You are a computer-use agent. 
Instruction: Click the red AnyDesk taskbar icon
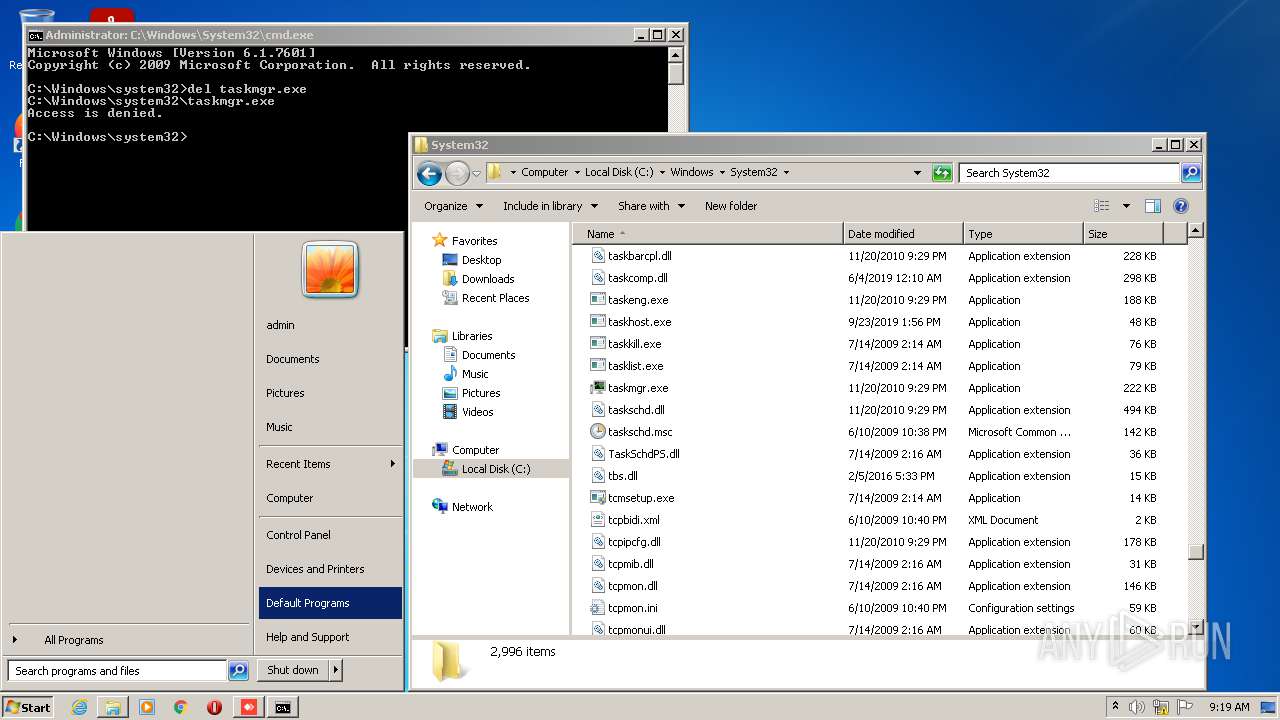249,707
